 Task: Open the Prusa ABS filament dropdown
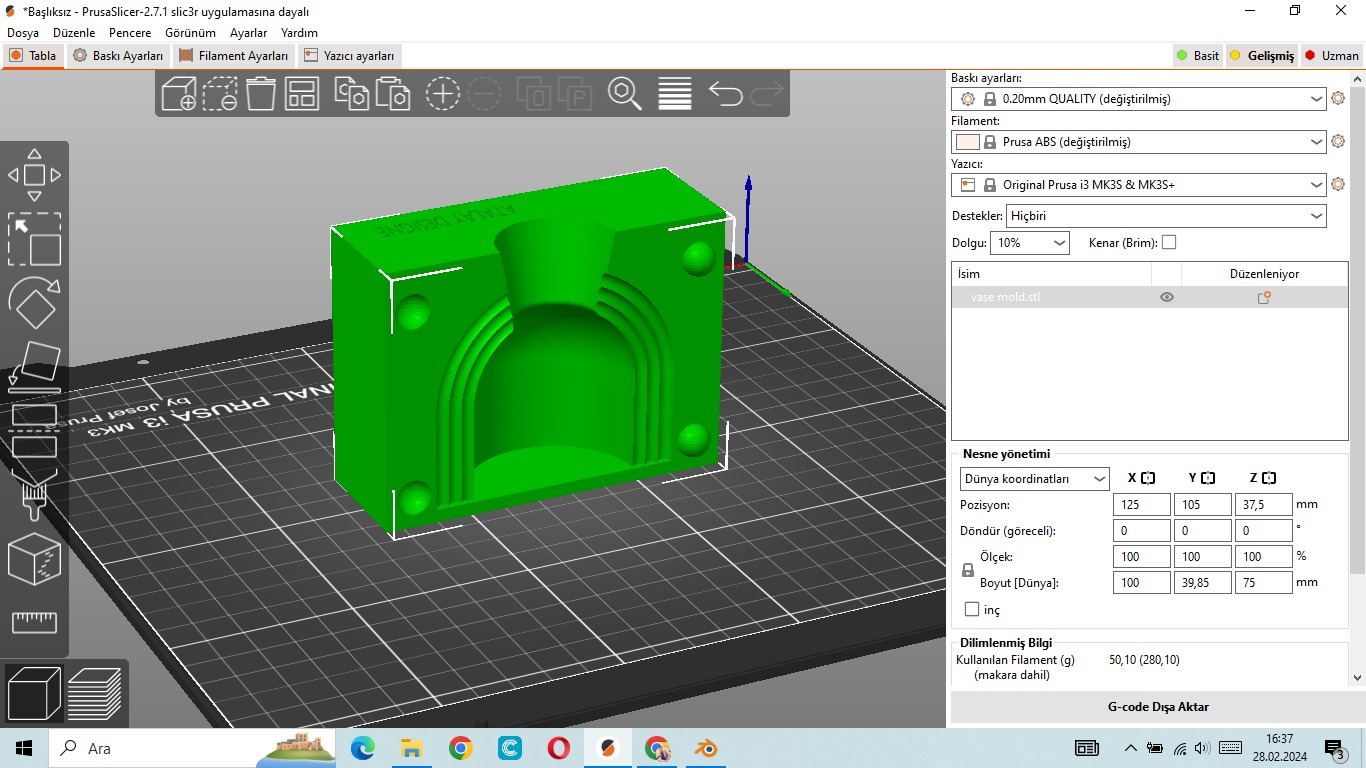[1139, 142]
